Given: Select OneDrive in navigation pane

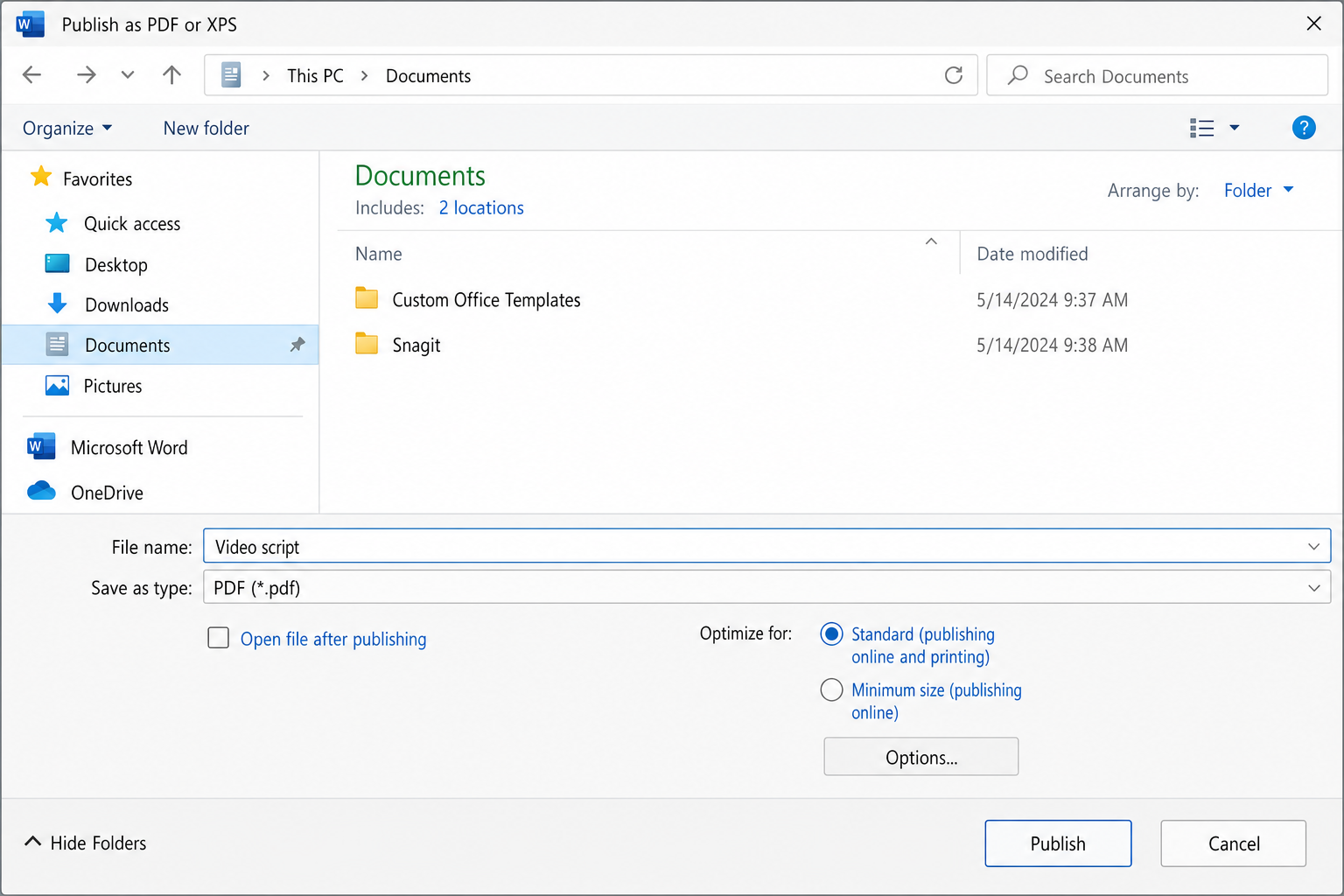Looking at the screenshot, I should [x=107, y=493].
